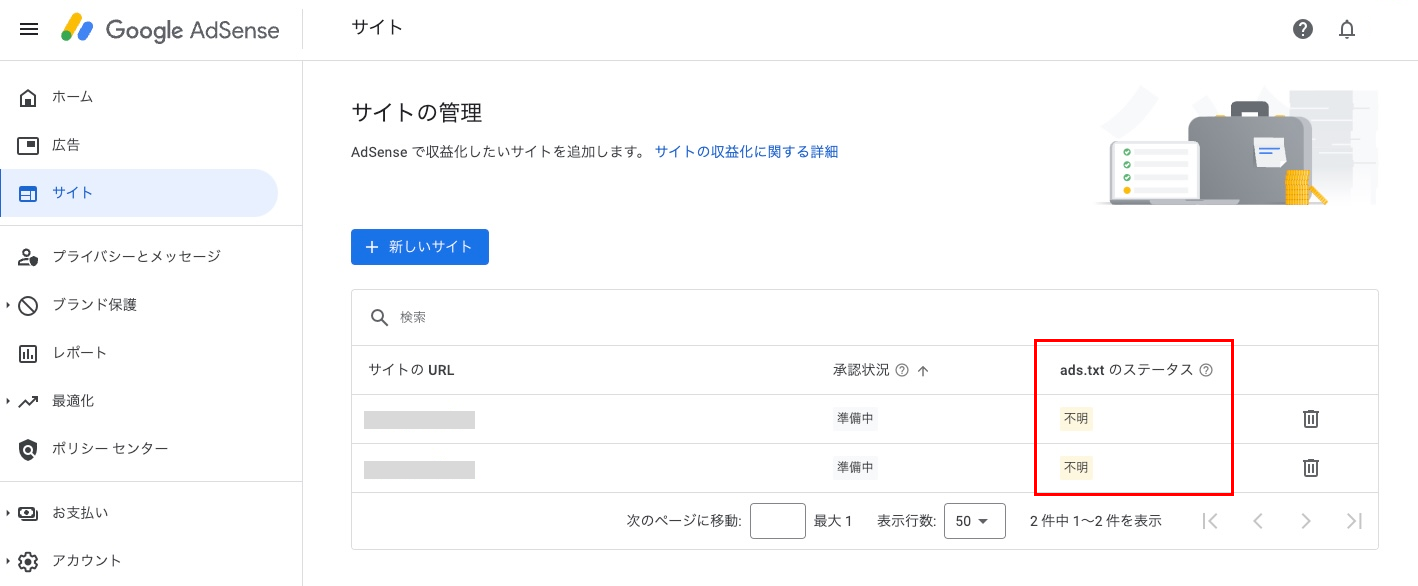Open the 広告 sidebar item

click(66, 145)
